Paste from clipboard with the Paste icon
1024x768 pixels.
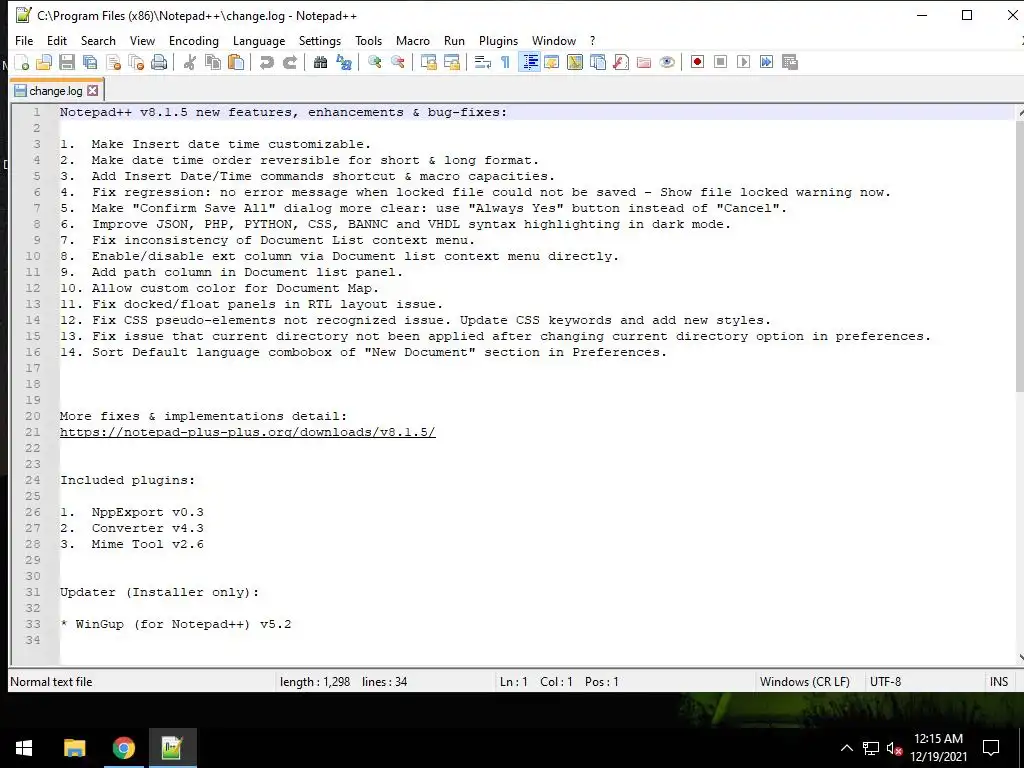click(x=236, y=62)
